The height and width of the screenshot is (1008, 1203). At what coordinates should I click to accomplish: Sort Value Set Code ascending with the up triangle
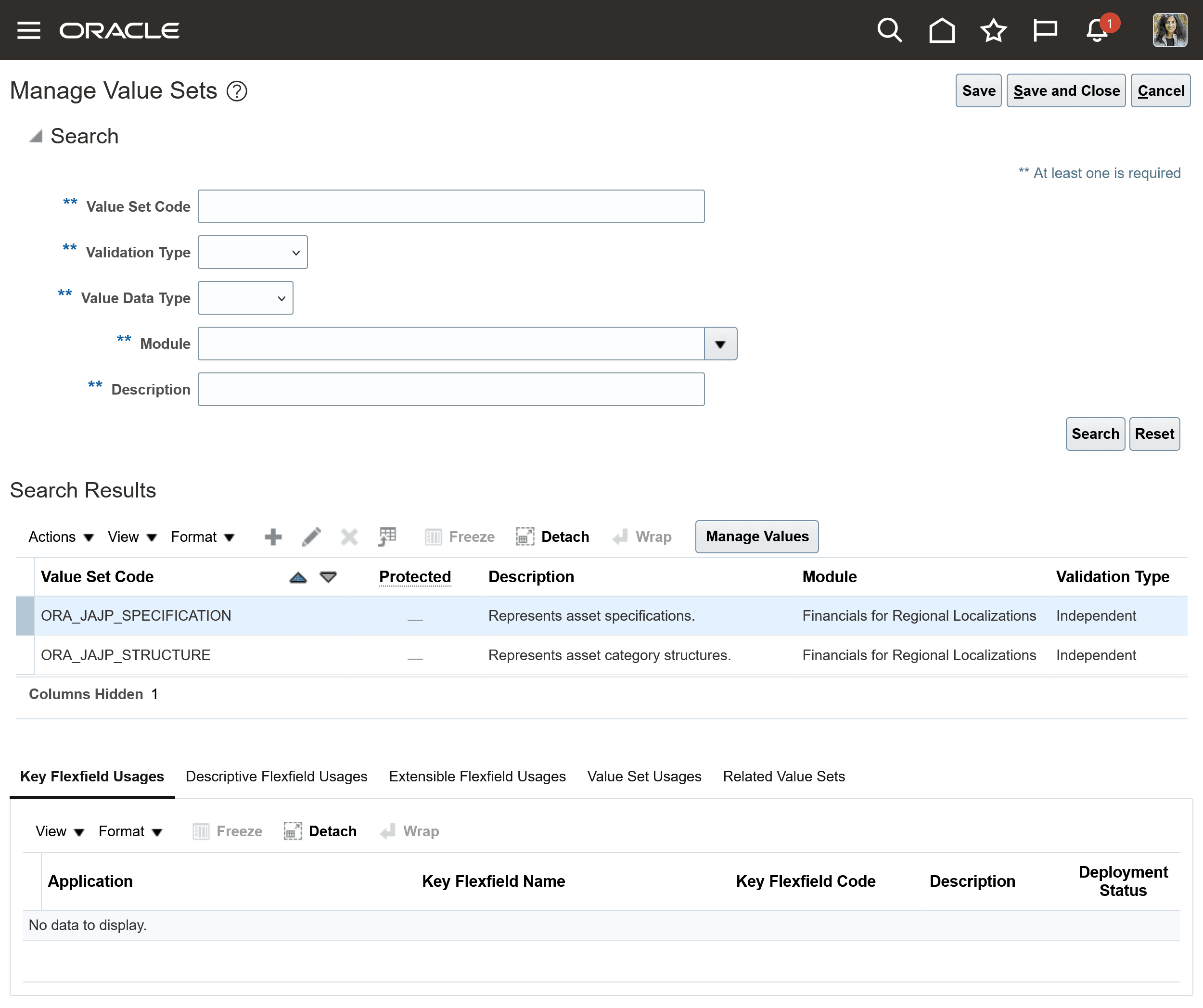(298, 577)
